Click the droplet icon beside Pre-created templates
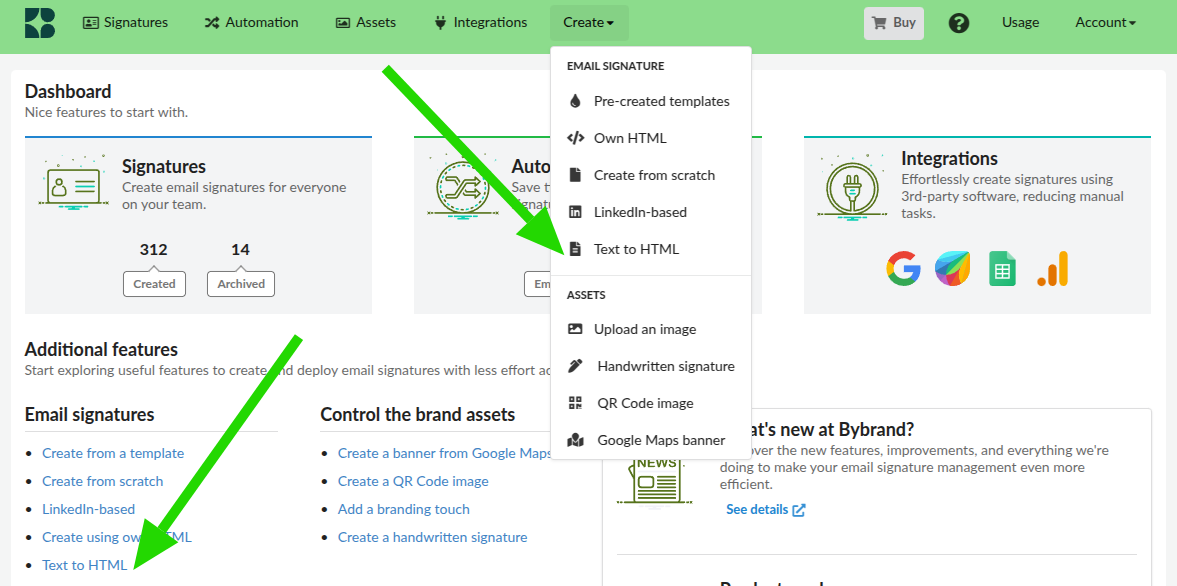Image resolution: width=1177 pixels, height=586 pixels. pyautogui.click(x=578, y=100)
